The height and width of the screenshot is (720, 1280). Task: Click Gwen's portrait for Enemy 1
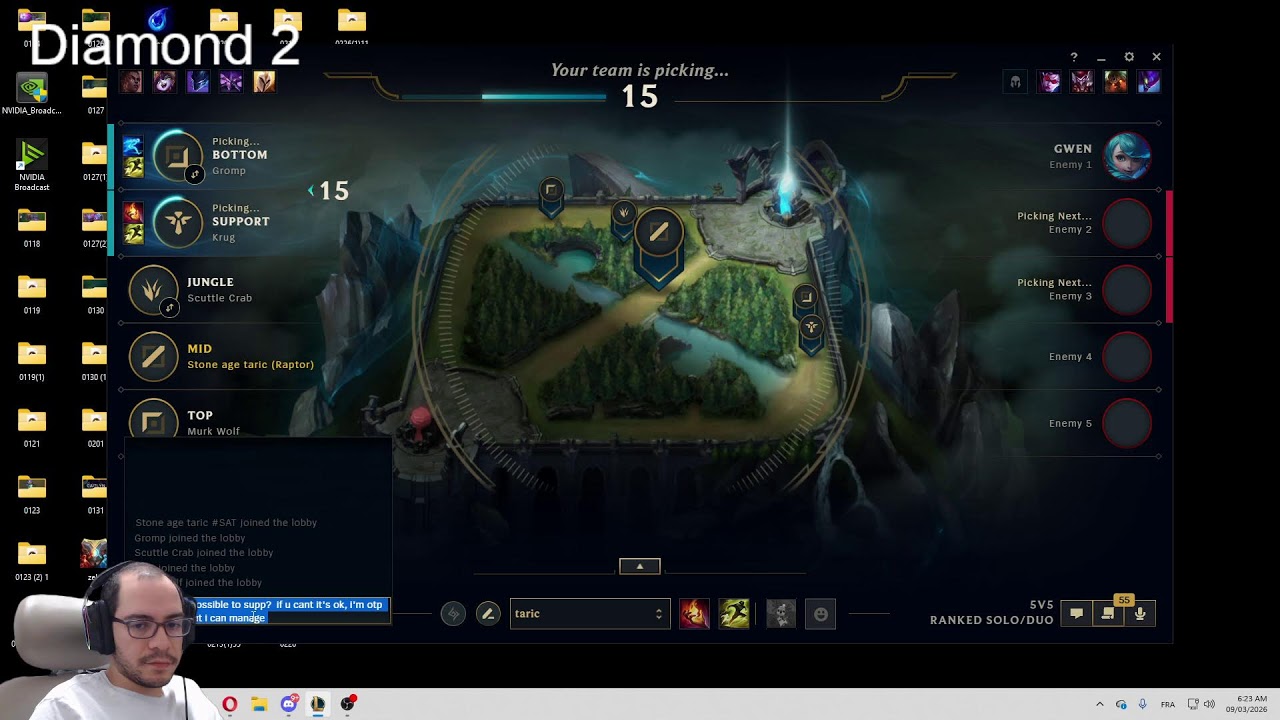click(x=1127, y=157)
